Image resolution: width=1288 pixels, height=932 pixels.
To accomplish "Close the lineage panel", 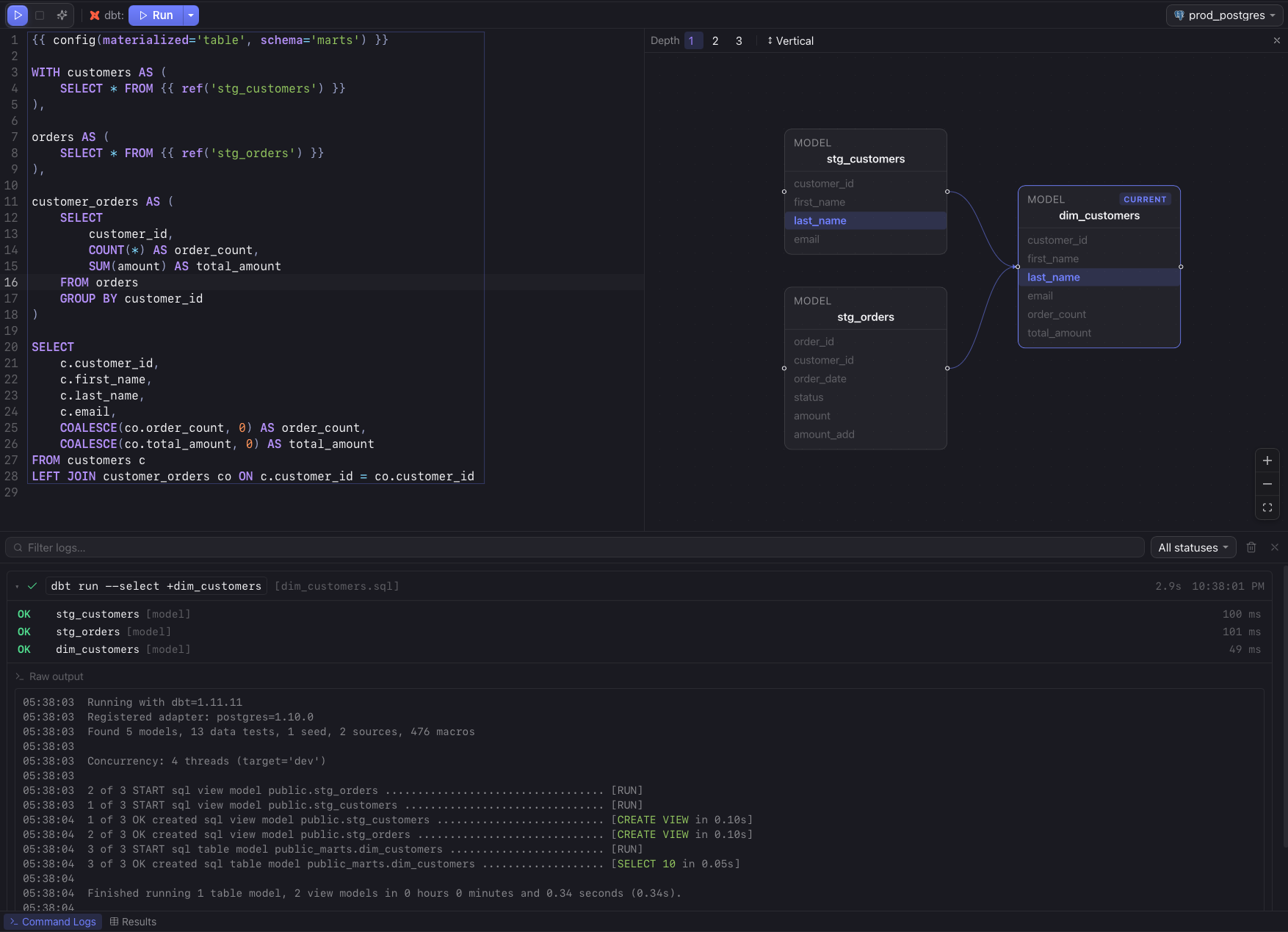I will (1276, 41).
